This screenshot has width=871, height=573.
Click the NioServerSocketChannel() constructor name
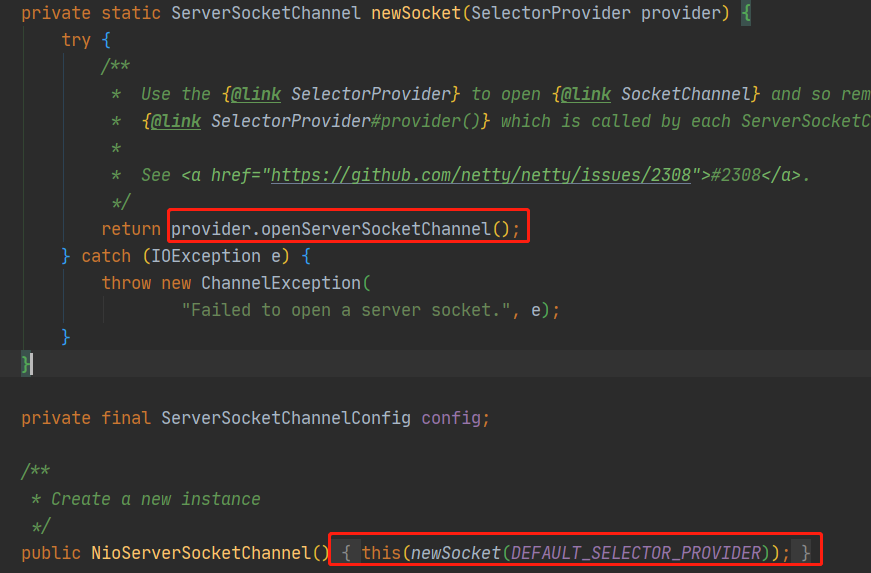pos(201,553)
